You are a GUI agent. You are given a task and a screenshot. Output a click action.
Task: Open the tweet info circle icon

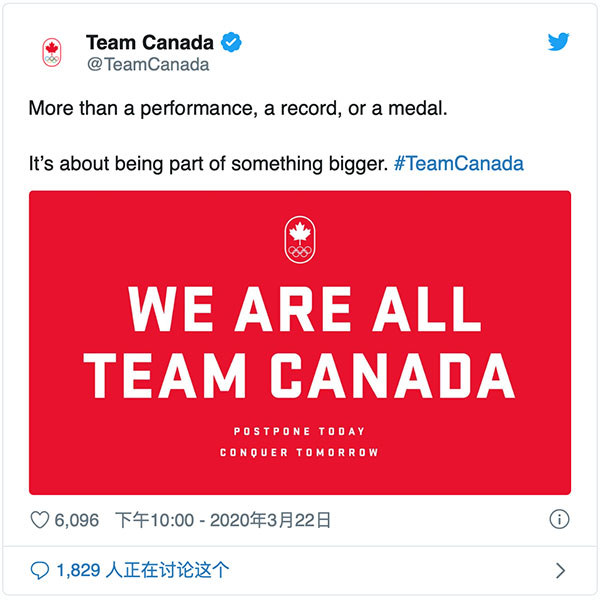(559, 519)
